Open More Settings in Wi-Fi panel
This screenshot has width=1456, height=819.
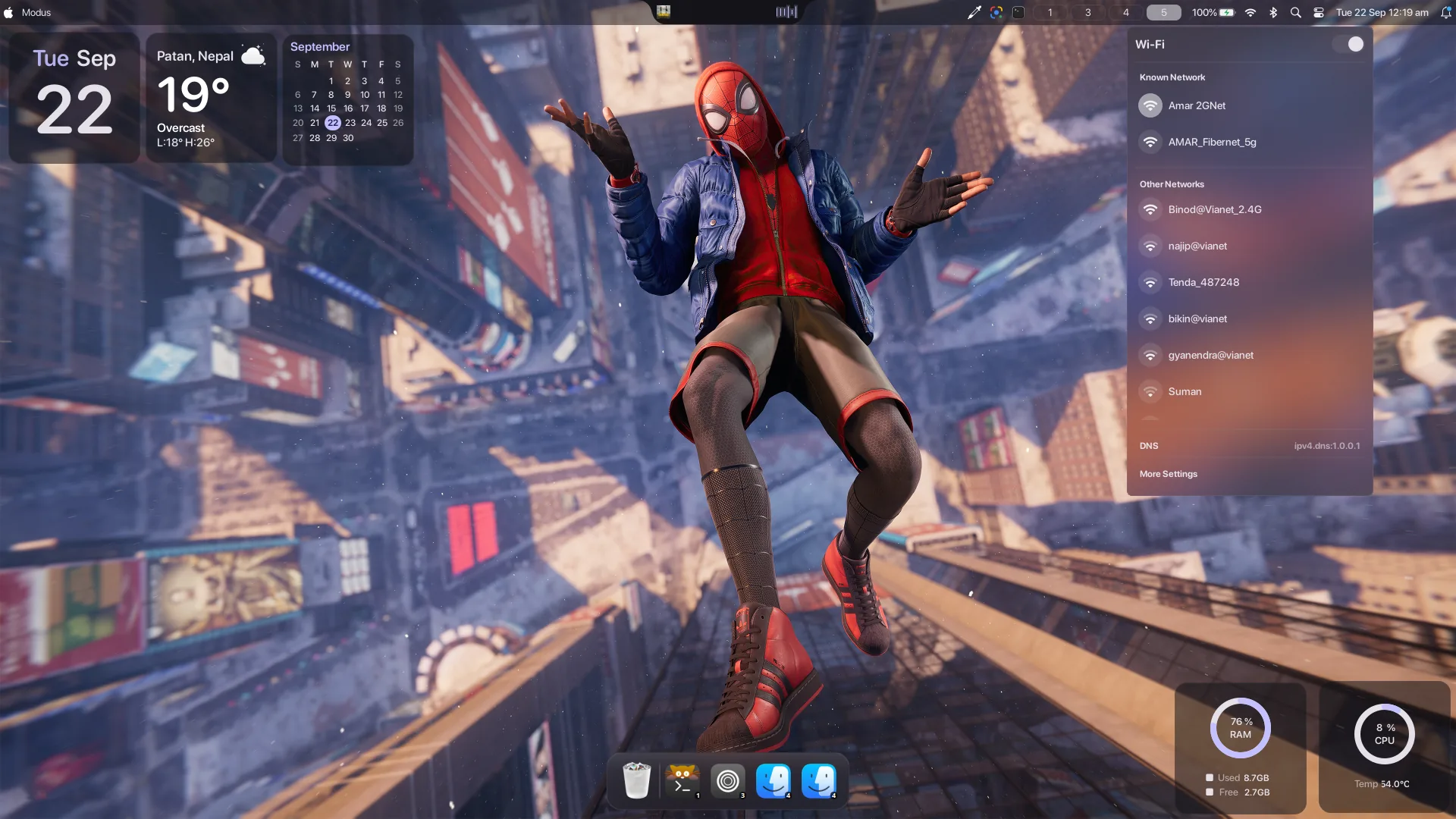1168,474
